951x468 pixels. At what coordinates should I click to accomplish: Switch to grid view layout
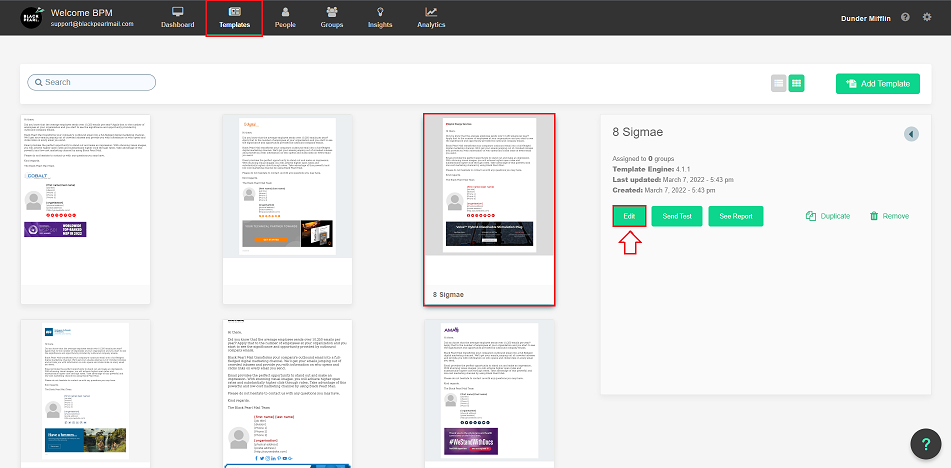(x=797, y=84)
